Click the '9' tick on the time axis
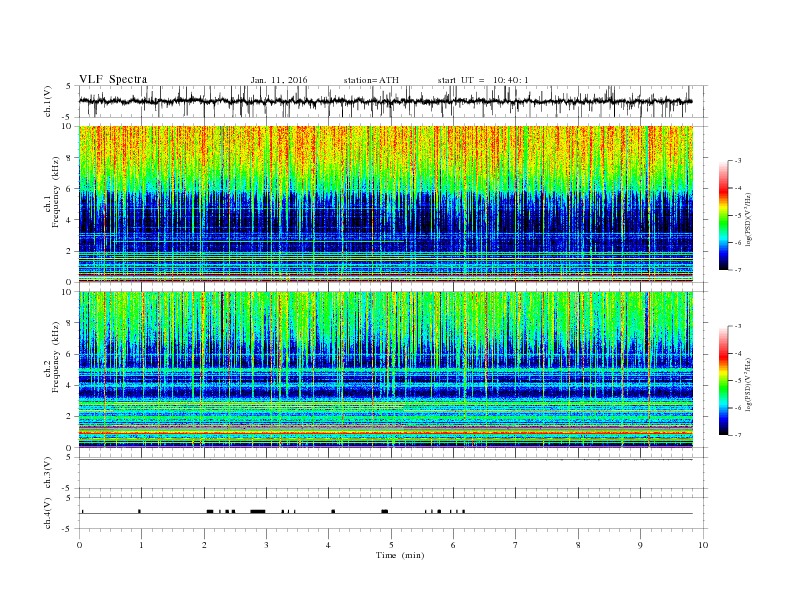The height and width of the screenshot is (612, 792). tap(640, 545)
